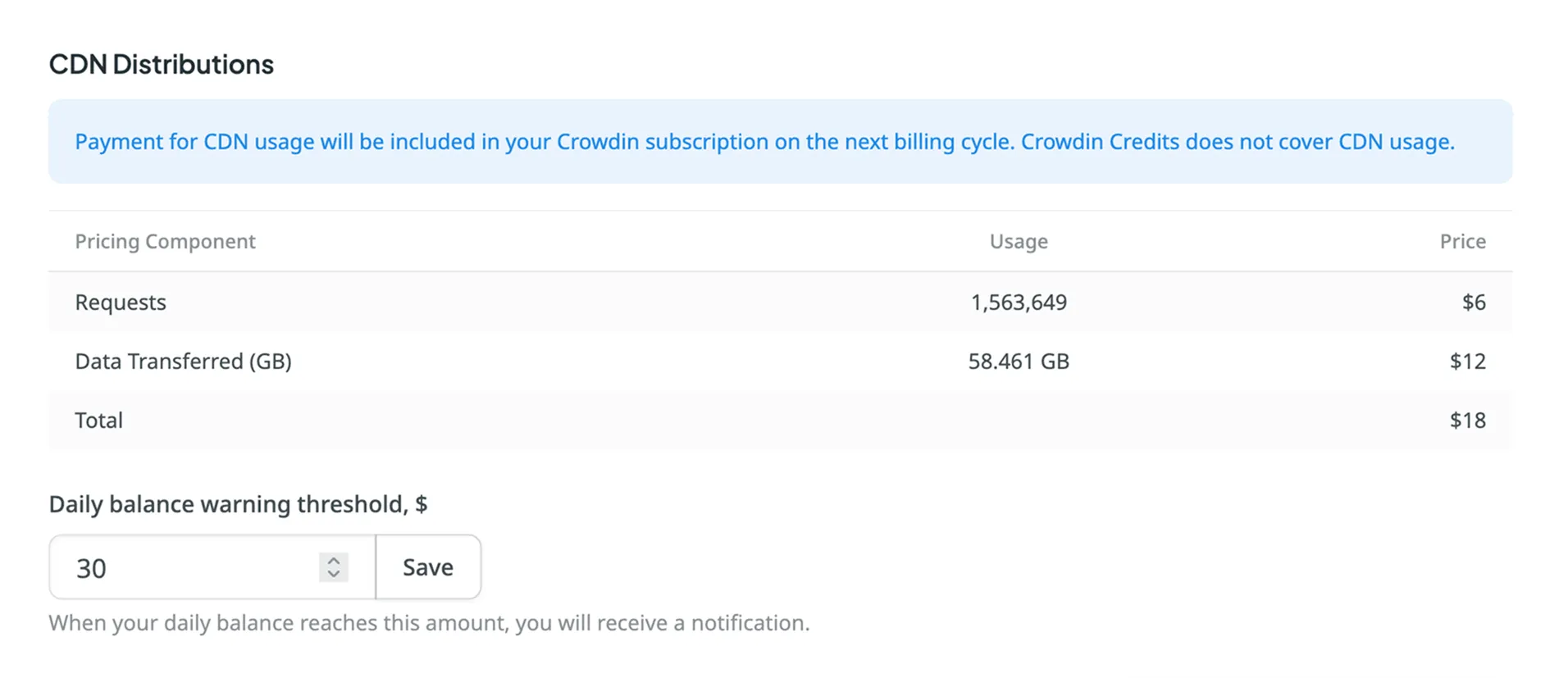The image size is (1568, 678).
Task: Select the $12 Data Transferred price
Action: point(1470,361)
